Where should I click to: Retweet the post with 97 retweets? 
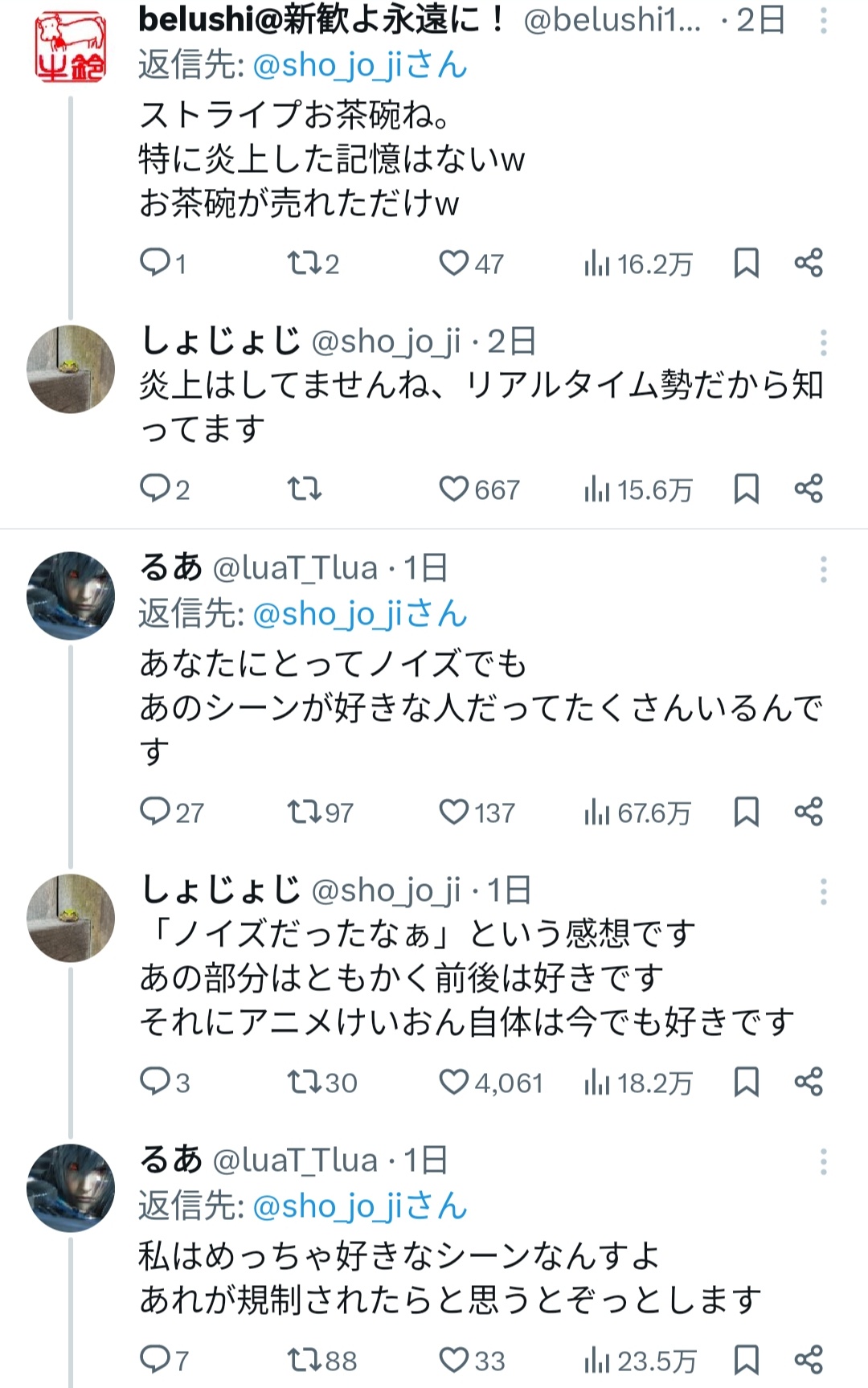point(305,812)
